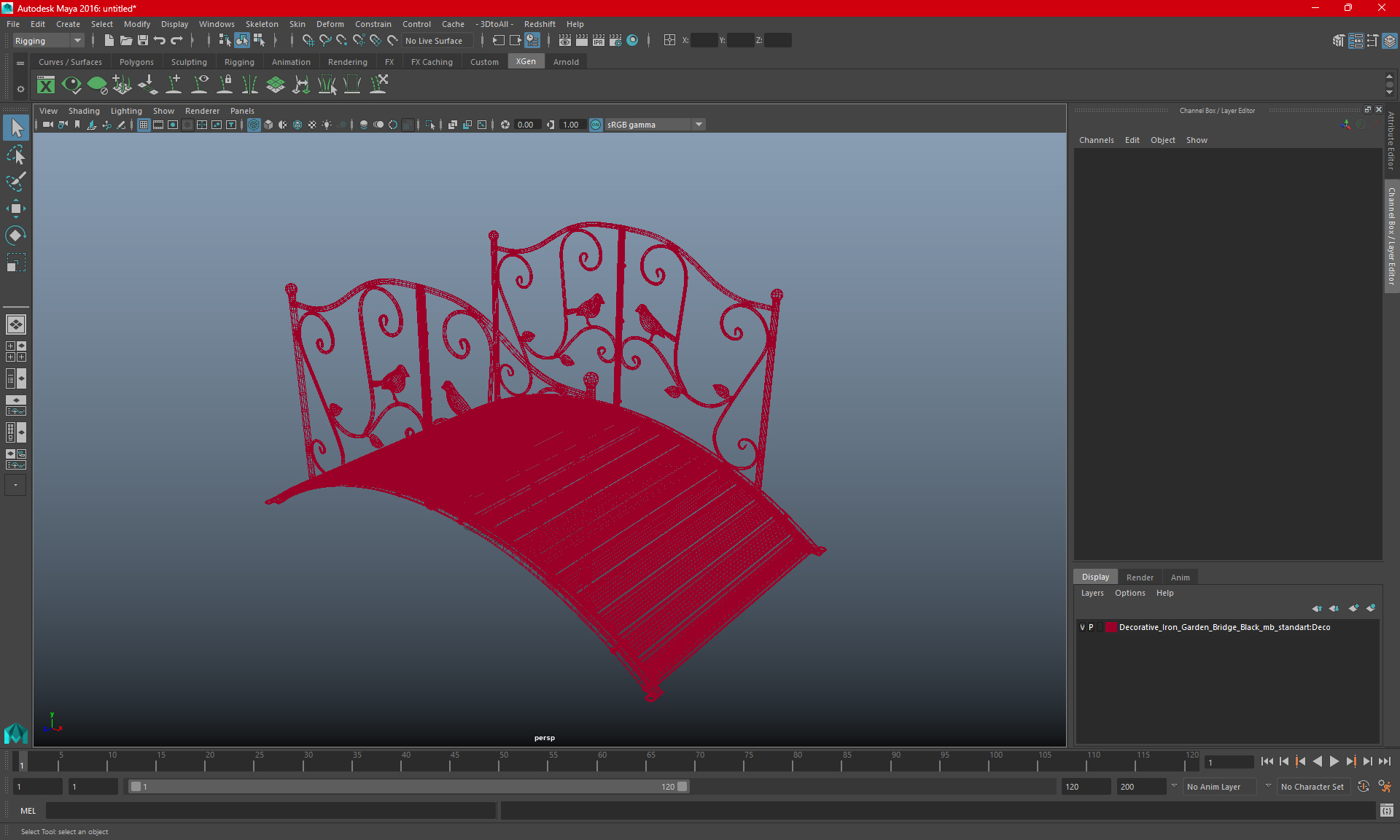Expand the sRGB gamma color dropdown
This screenshot has width=1400, height=840.
(x=700, y=124)
